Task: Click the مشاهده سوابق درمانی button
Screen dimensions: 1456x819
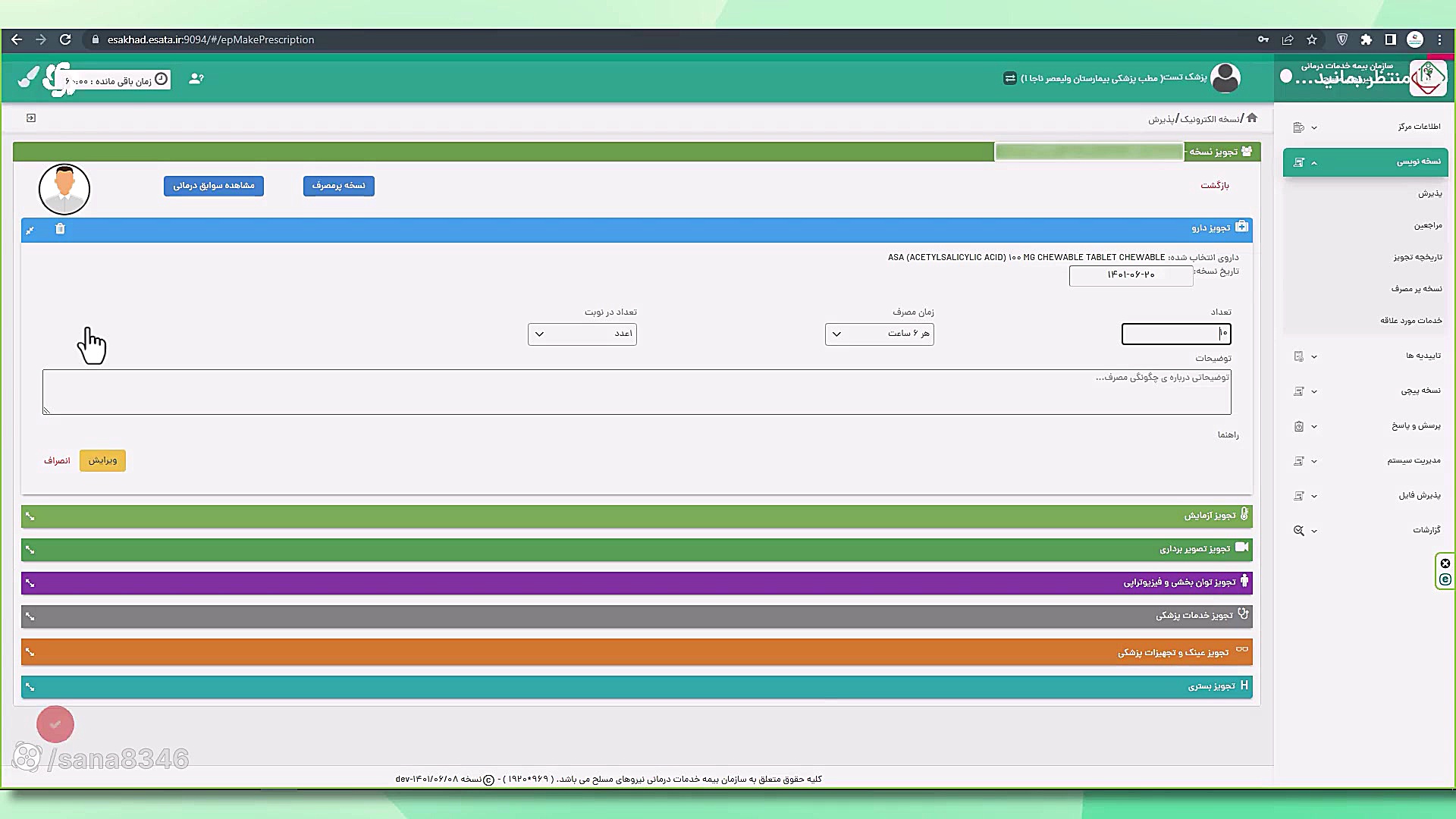Action: 213,186
